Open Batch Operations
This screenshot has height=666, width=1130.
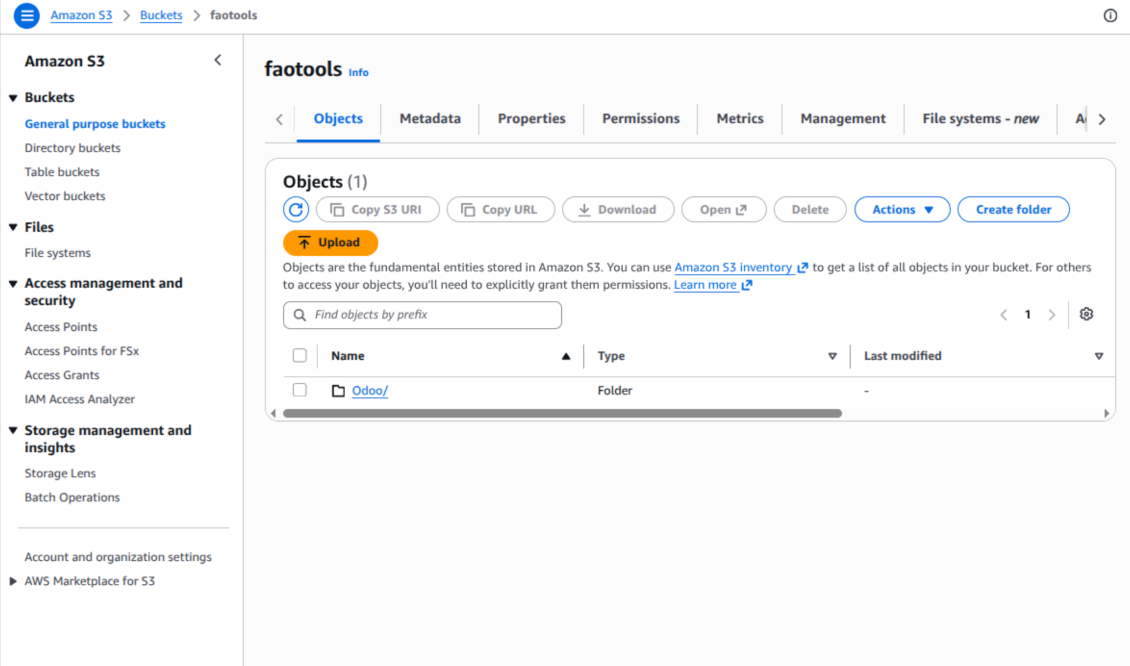[x=72, y=497]
